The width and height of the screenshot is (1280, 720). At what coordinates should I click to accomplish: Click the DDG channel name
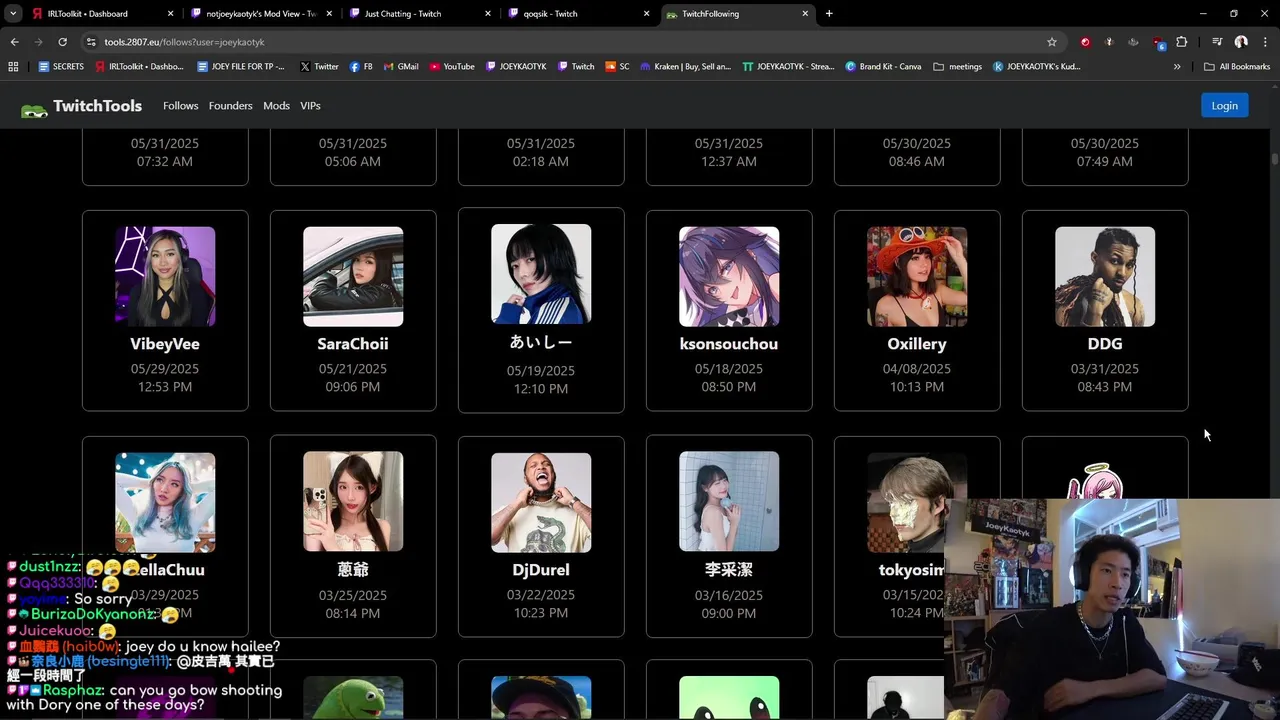click(1105, 344)
